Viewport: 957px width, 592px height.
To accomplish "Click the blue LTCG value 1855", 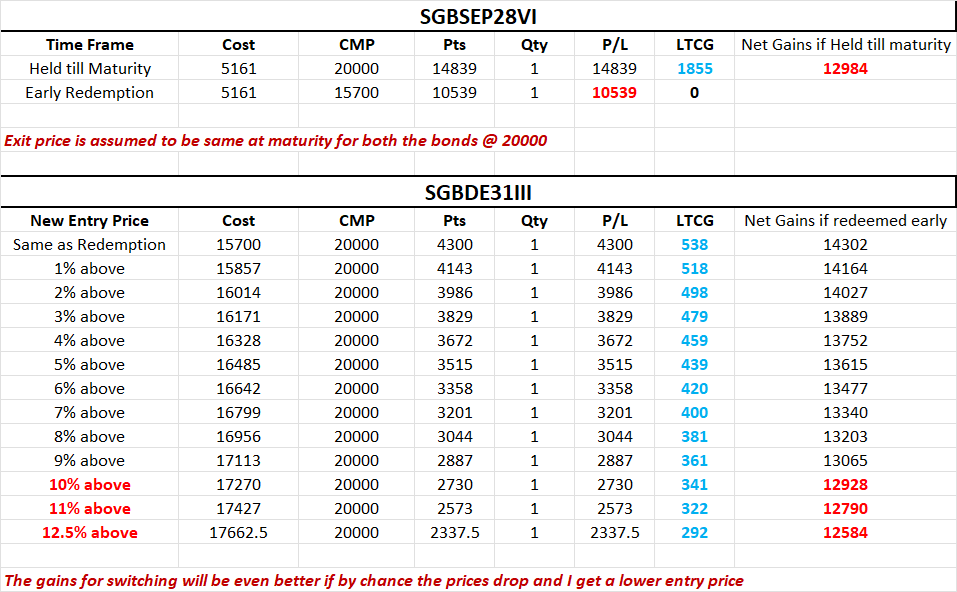I will [693, 69].
